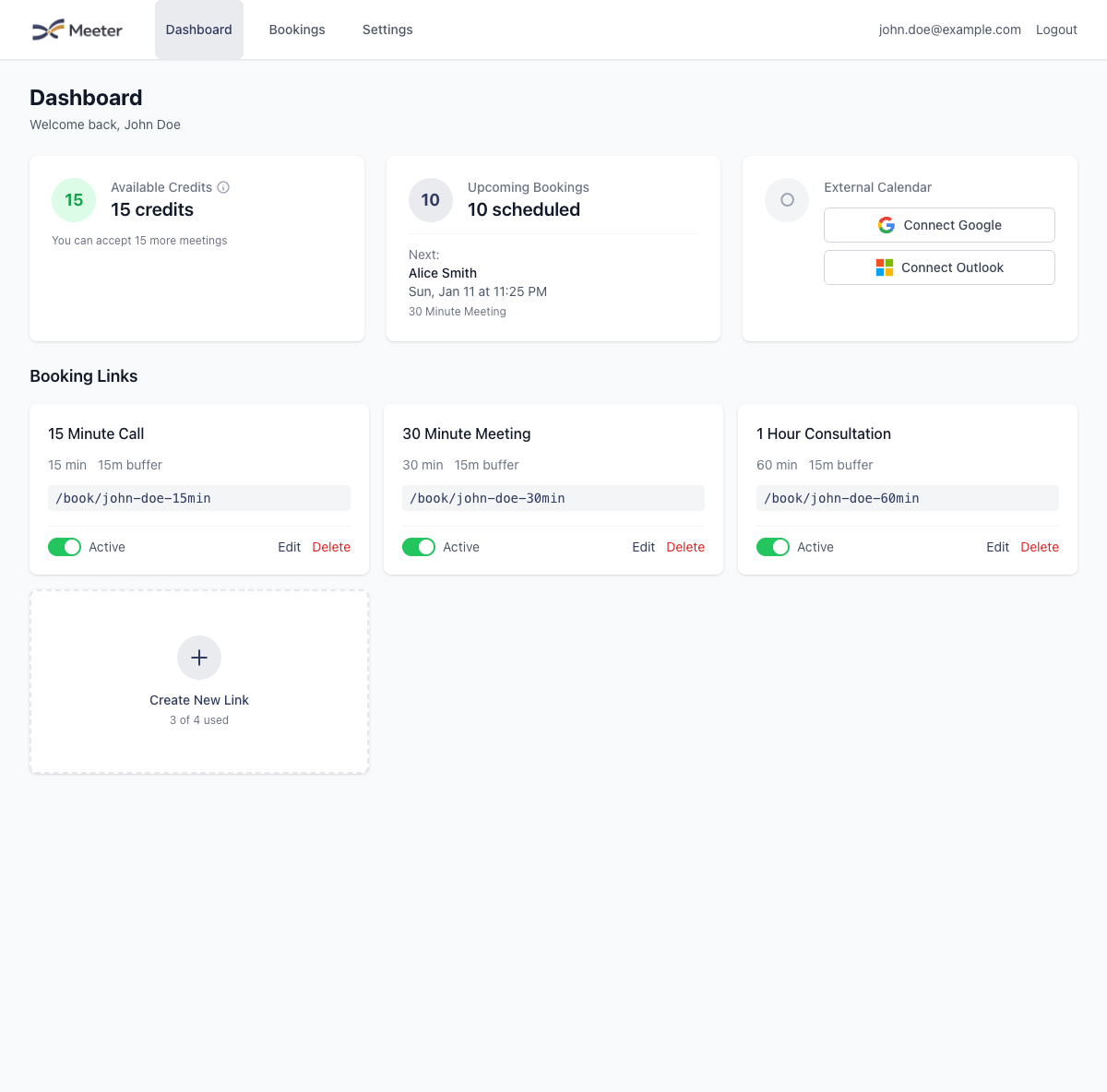Image resolution: width=1107 pixels, height=1092 pixels.
Task: Click the Google icon on Connect Google button
Action: point(886,225)
